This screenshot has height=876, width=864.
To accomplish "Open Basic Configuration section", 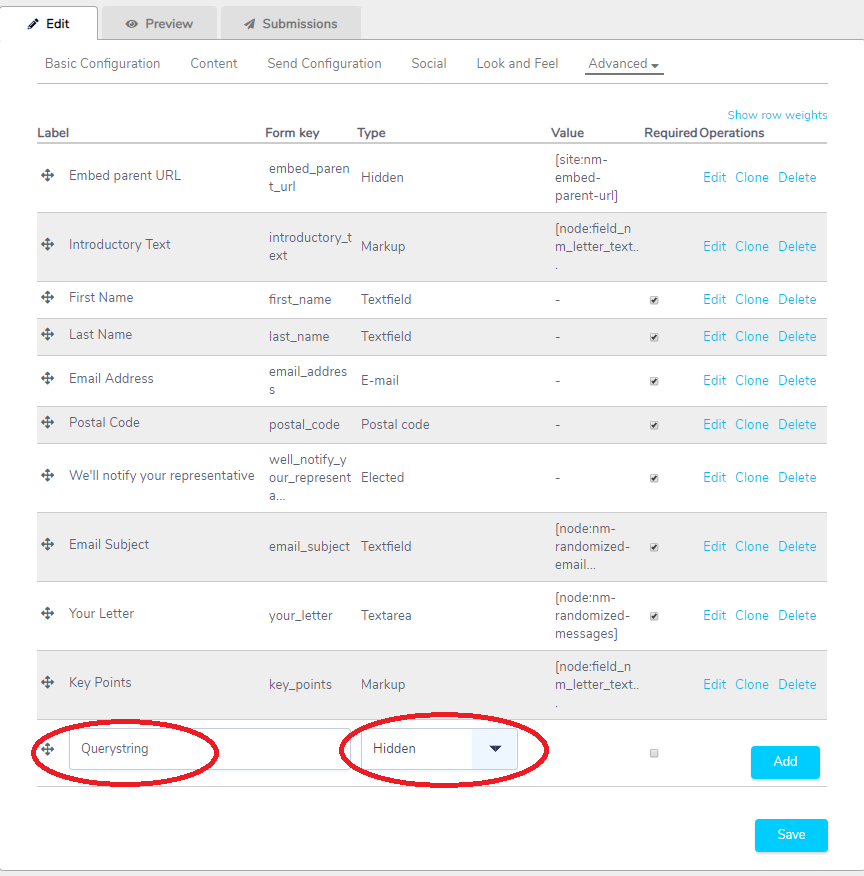I will pos(103,64).
